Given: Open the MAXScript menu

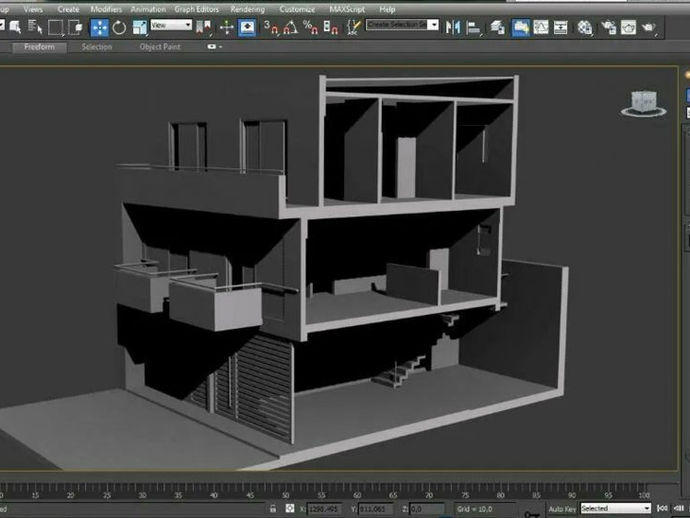Looking at the screenshot, I should 347,9.
